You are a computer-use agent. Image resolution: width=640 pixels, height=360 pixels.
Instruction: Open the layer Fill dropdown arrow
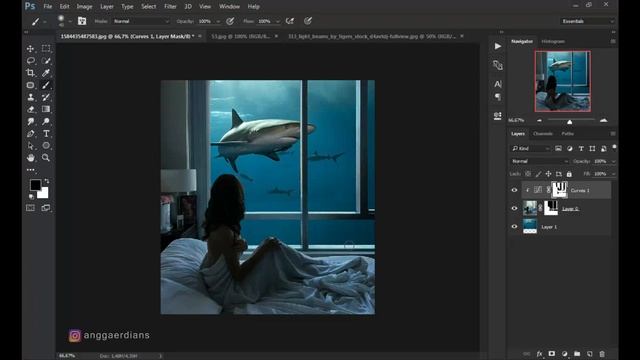tap(613, 174)
